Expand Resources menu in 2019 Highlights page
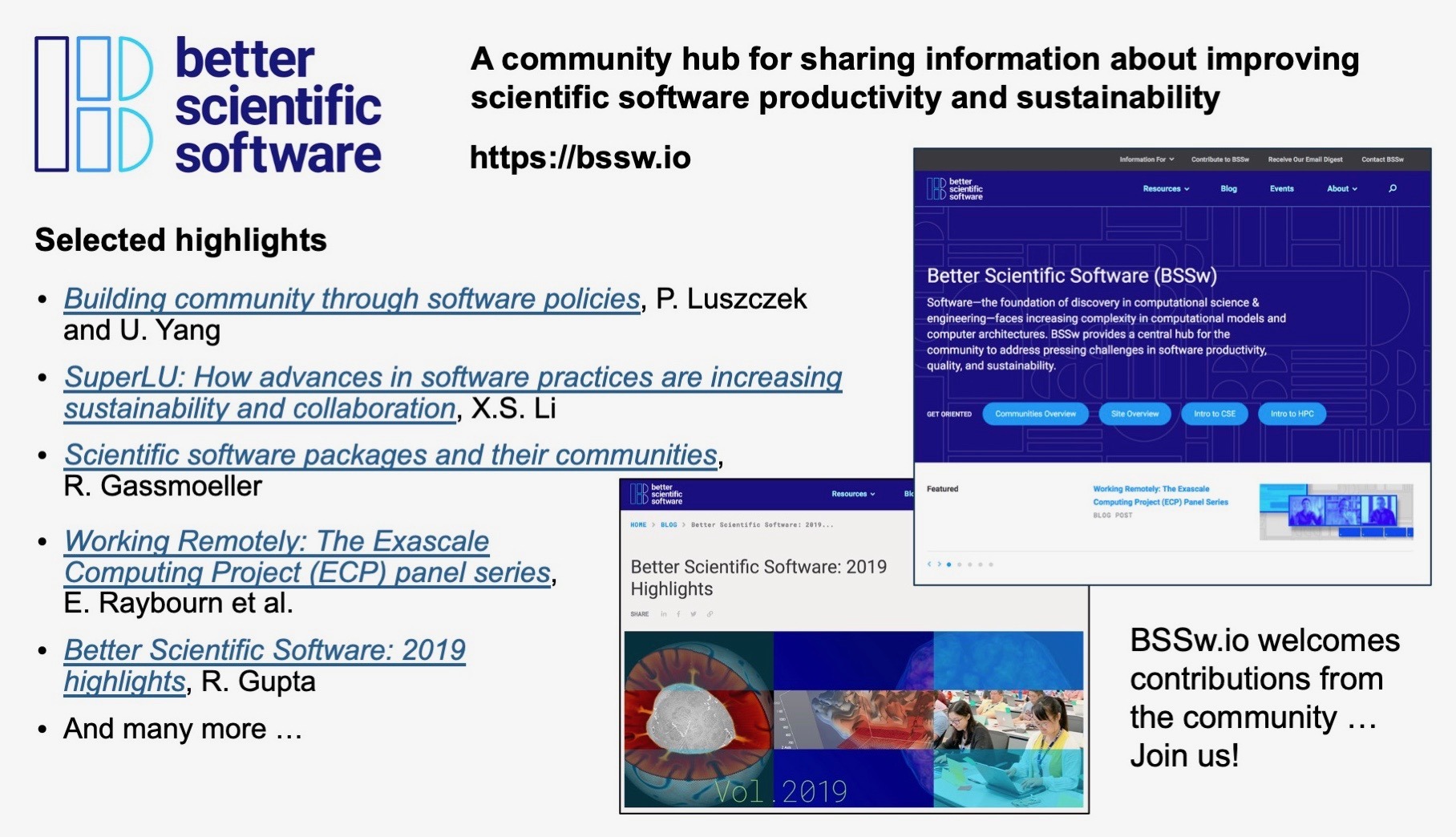Viewport: 1456px width, 837px height. (x=853, y=494)
